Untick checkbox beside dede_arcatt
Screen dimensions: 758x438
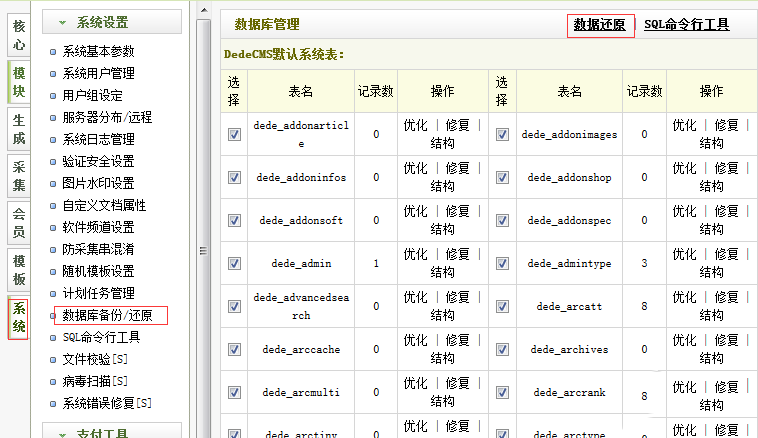(503, 306)
